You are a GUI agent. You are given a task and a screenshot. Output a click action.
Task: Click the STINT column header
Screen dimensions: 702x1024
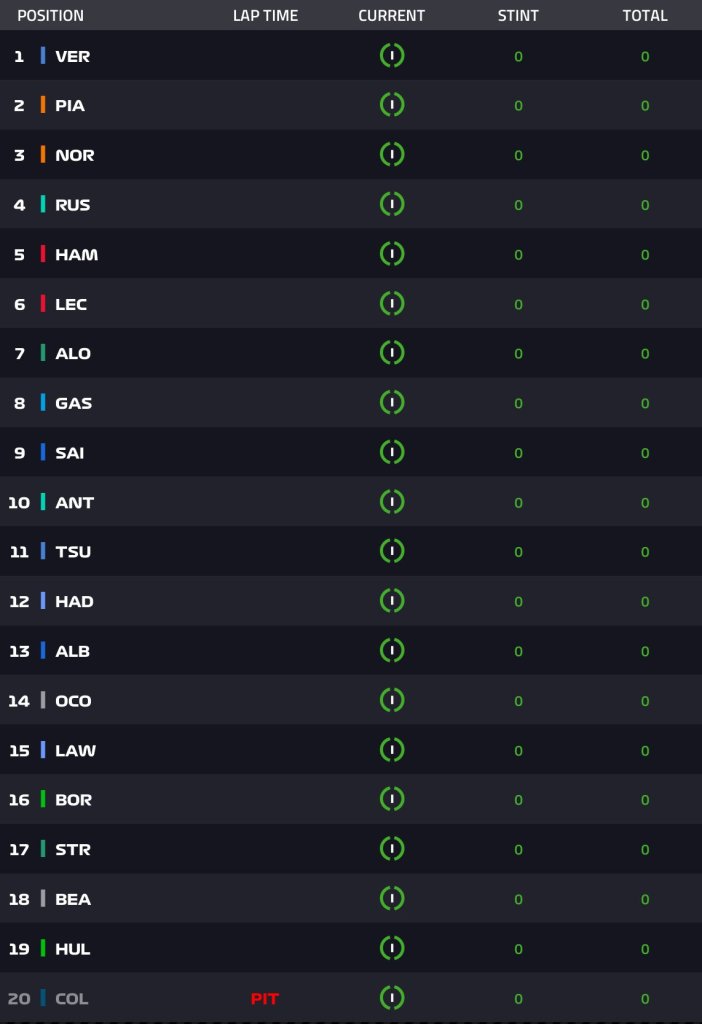pos(518,16)
